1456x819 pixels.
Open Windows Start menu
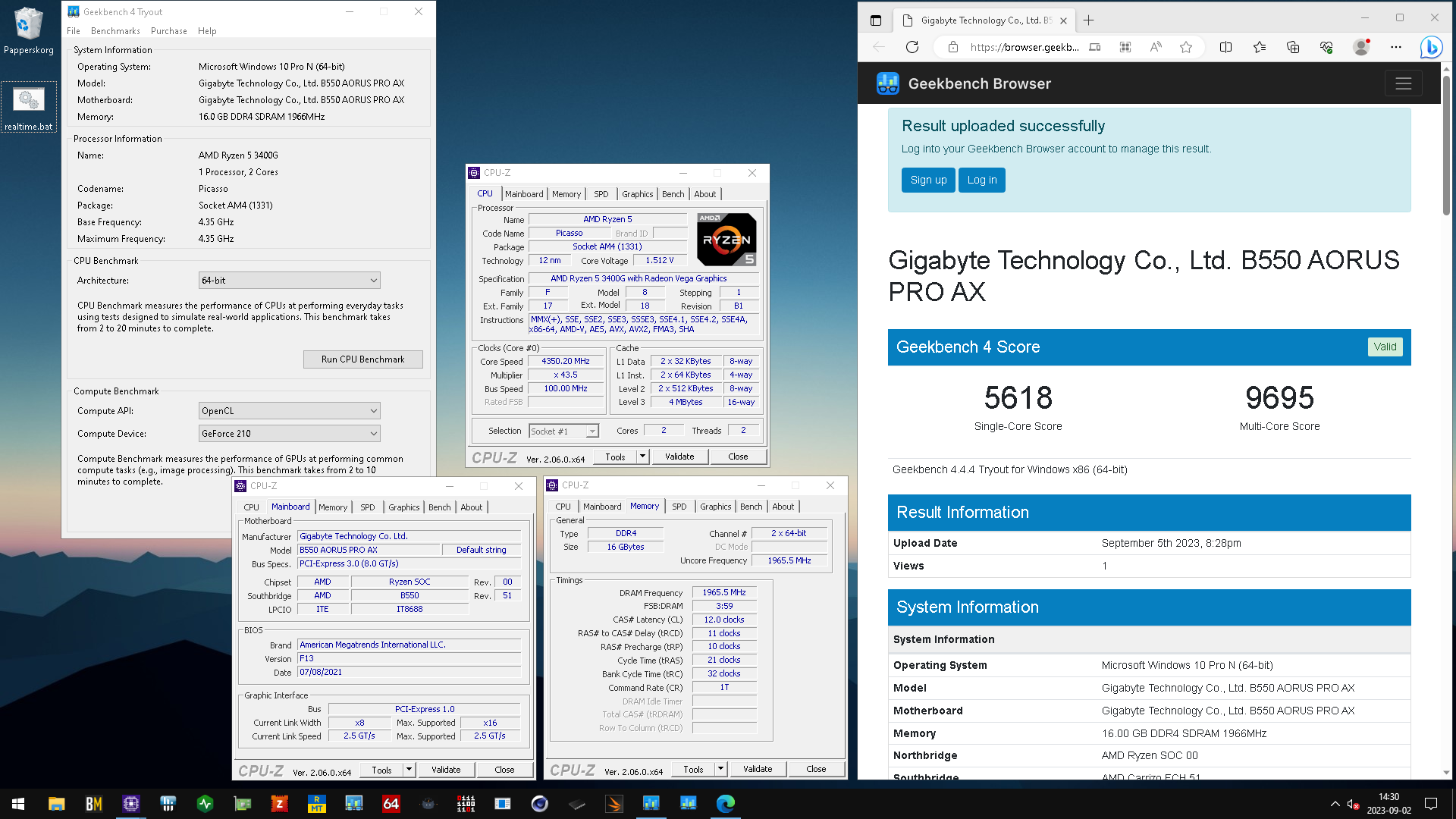pos(18,804)
